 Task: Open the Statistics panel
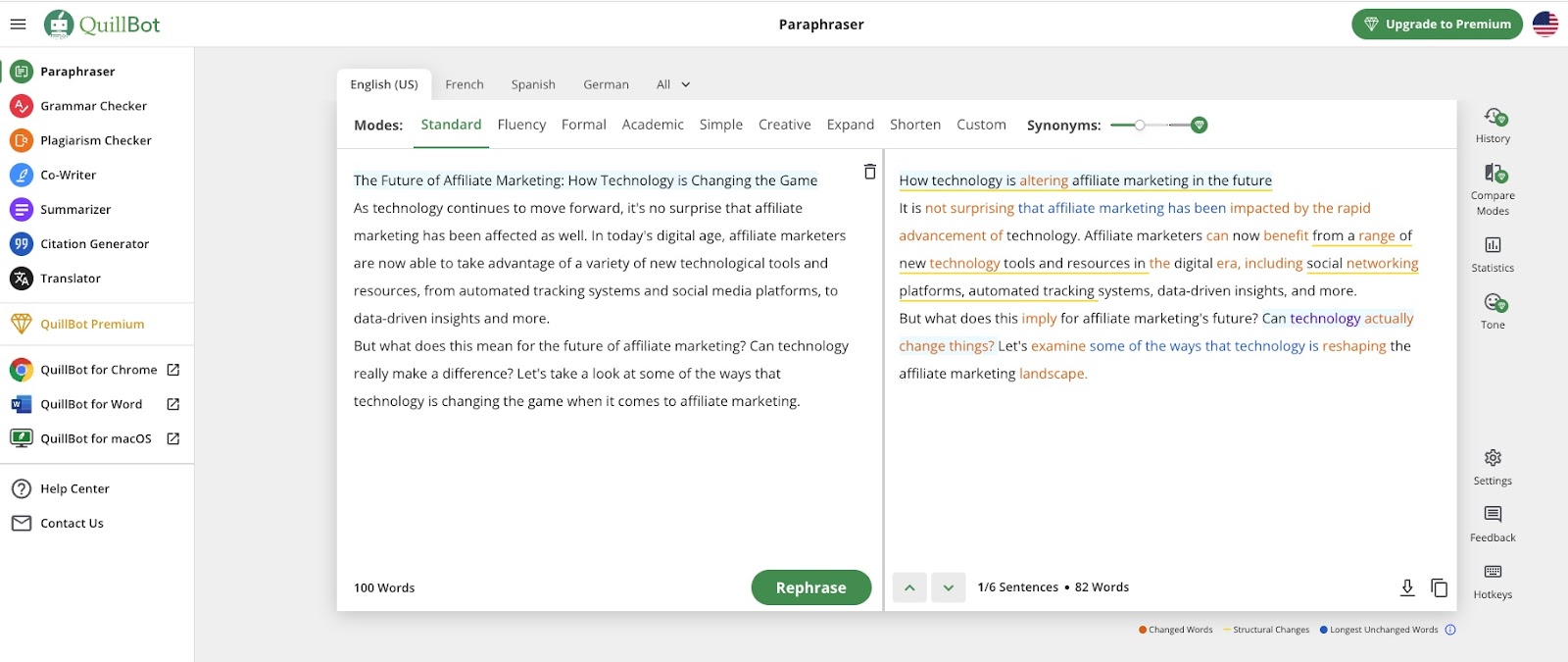[1493, 254]
